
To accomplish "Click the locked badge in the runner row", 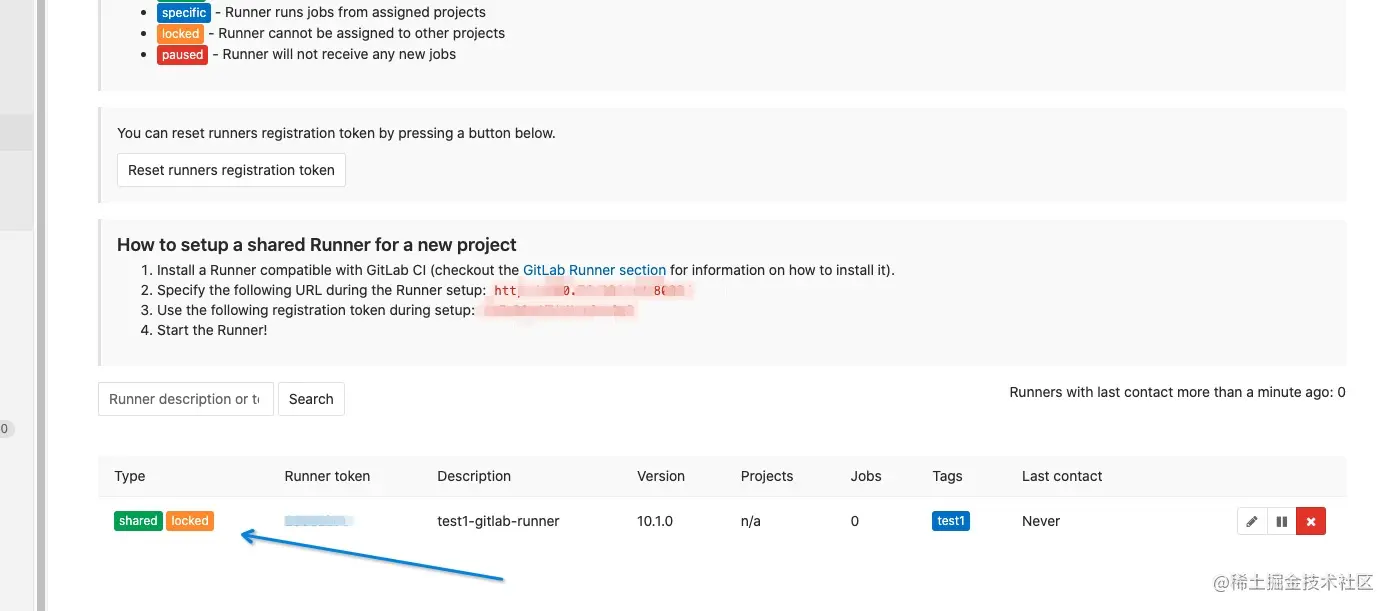I will 190,521.
